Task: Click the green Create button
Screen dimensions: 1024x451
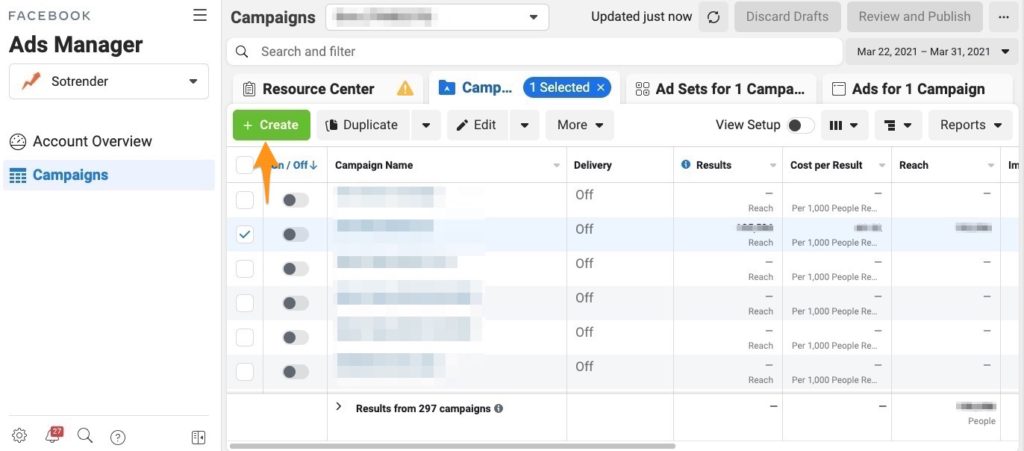Action: click(271, 125)
